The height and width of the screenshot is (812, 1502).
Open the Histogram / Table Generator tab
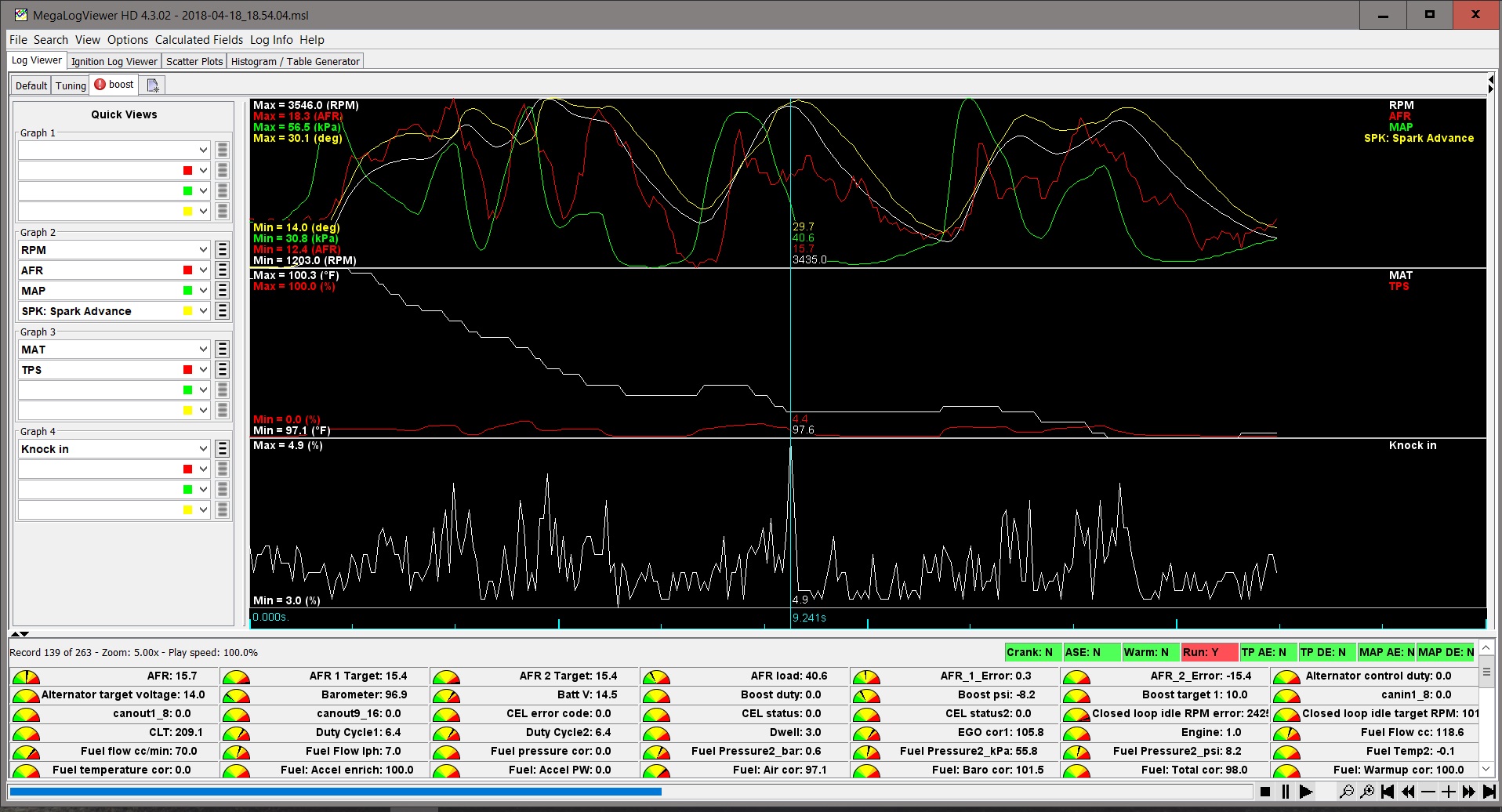coord(295,61)
